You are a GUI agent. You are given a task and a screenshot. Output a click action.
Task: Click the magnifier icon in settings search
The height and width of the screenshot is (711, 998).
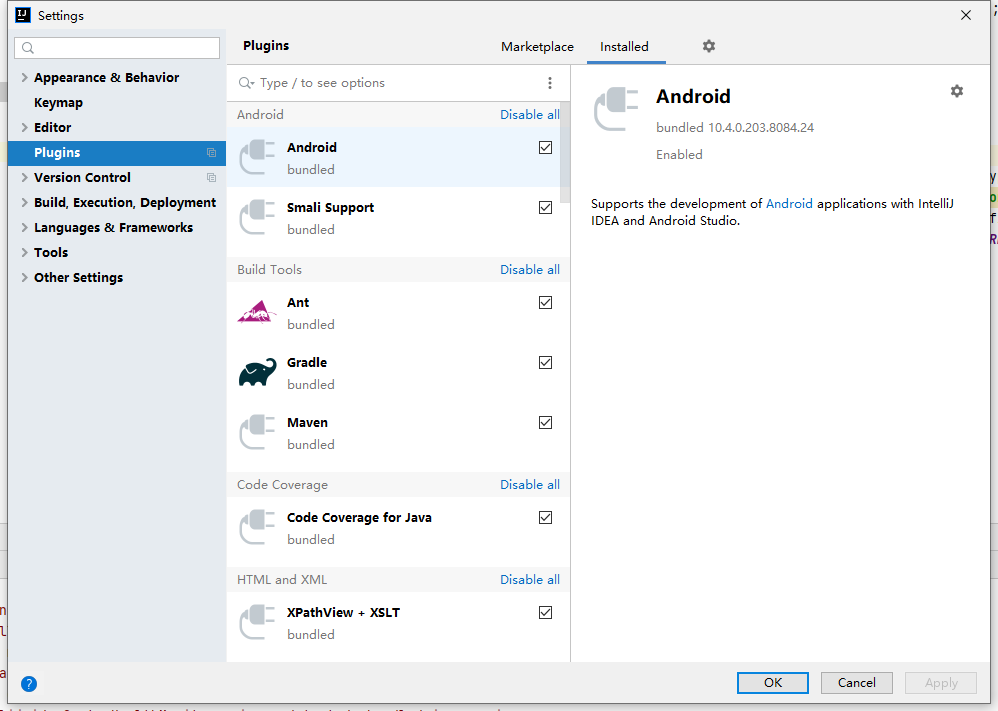[x=28, y=48]
